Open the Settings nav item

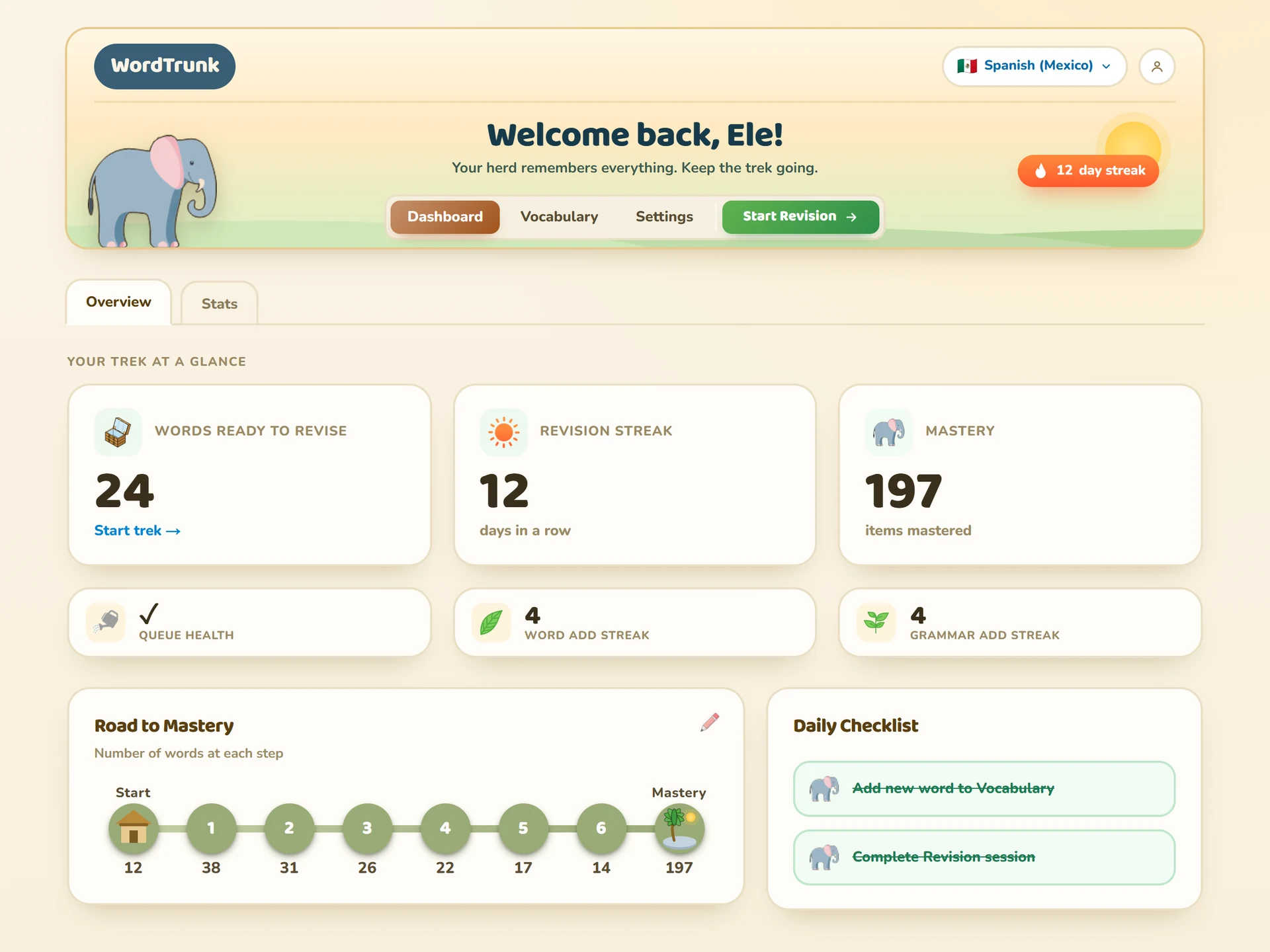coord(664,217)
